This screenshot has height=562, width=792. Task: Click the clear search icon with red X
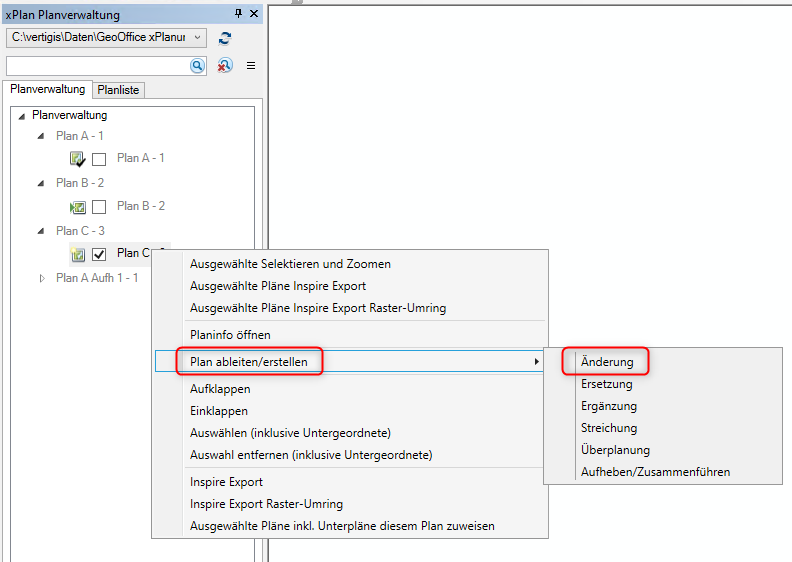[x=225, y=66]
